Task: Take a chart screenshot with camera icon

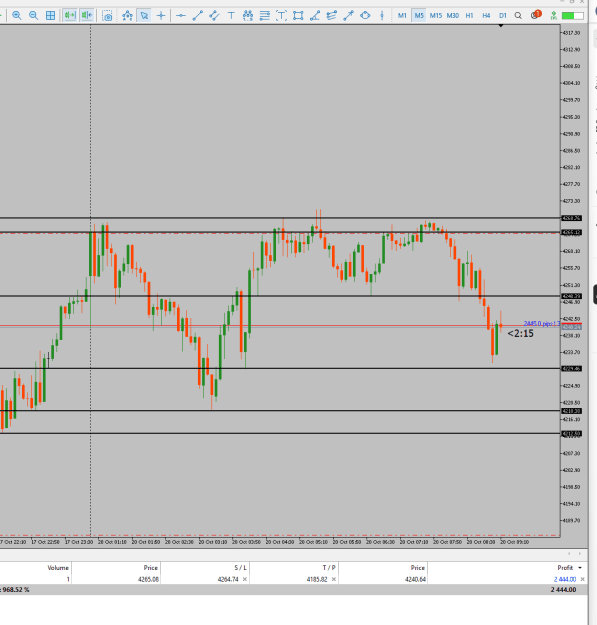Action: 107,16
